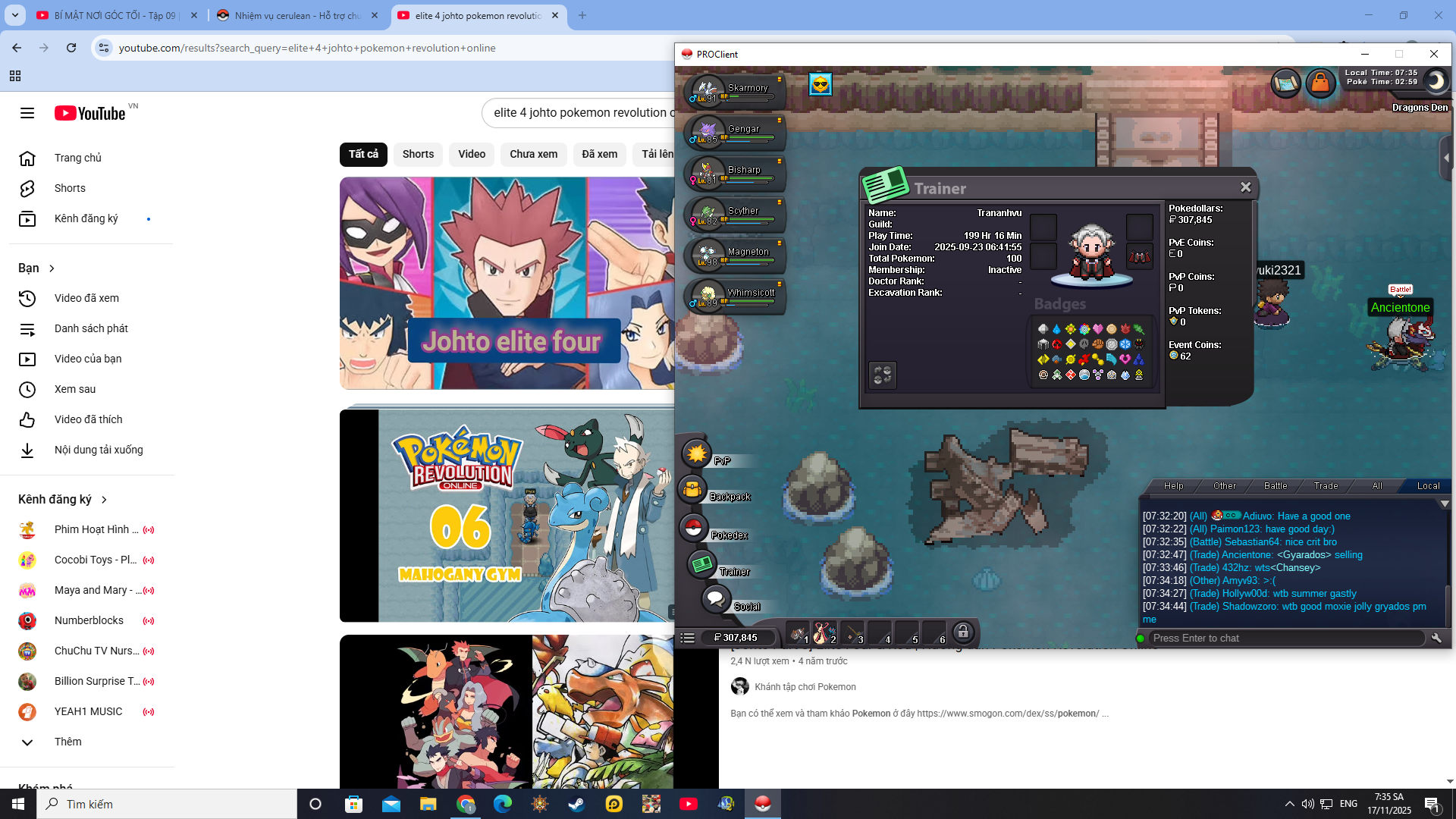This screenshot has height=819, width=1456.
Task: Click the switch-view icon in Trainer panel
Action: pyautogui.click(x=883, y=375)
